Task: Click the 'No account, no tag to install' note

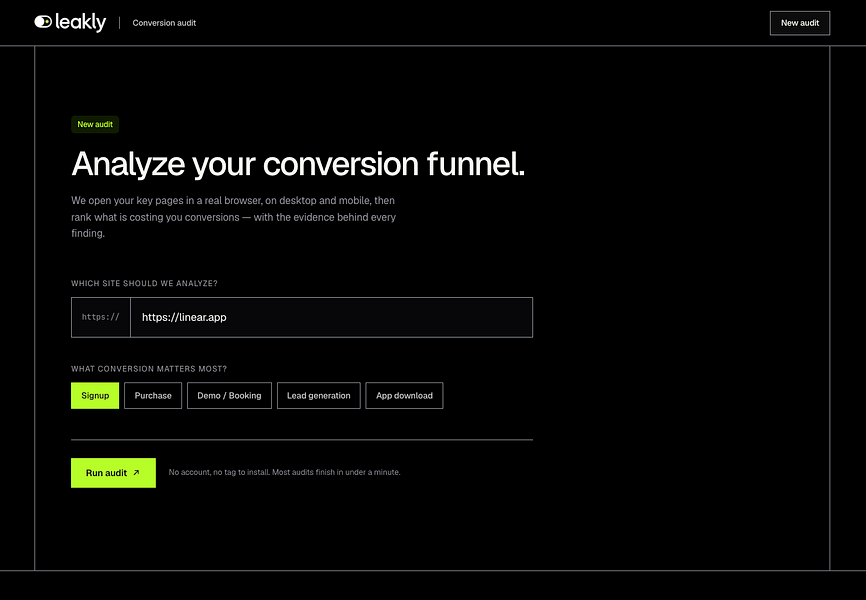Action: tap(284, 472)
